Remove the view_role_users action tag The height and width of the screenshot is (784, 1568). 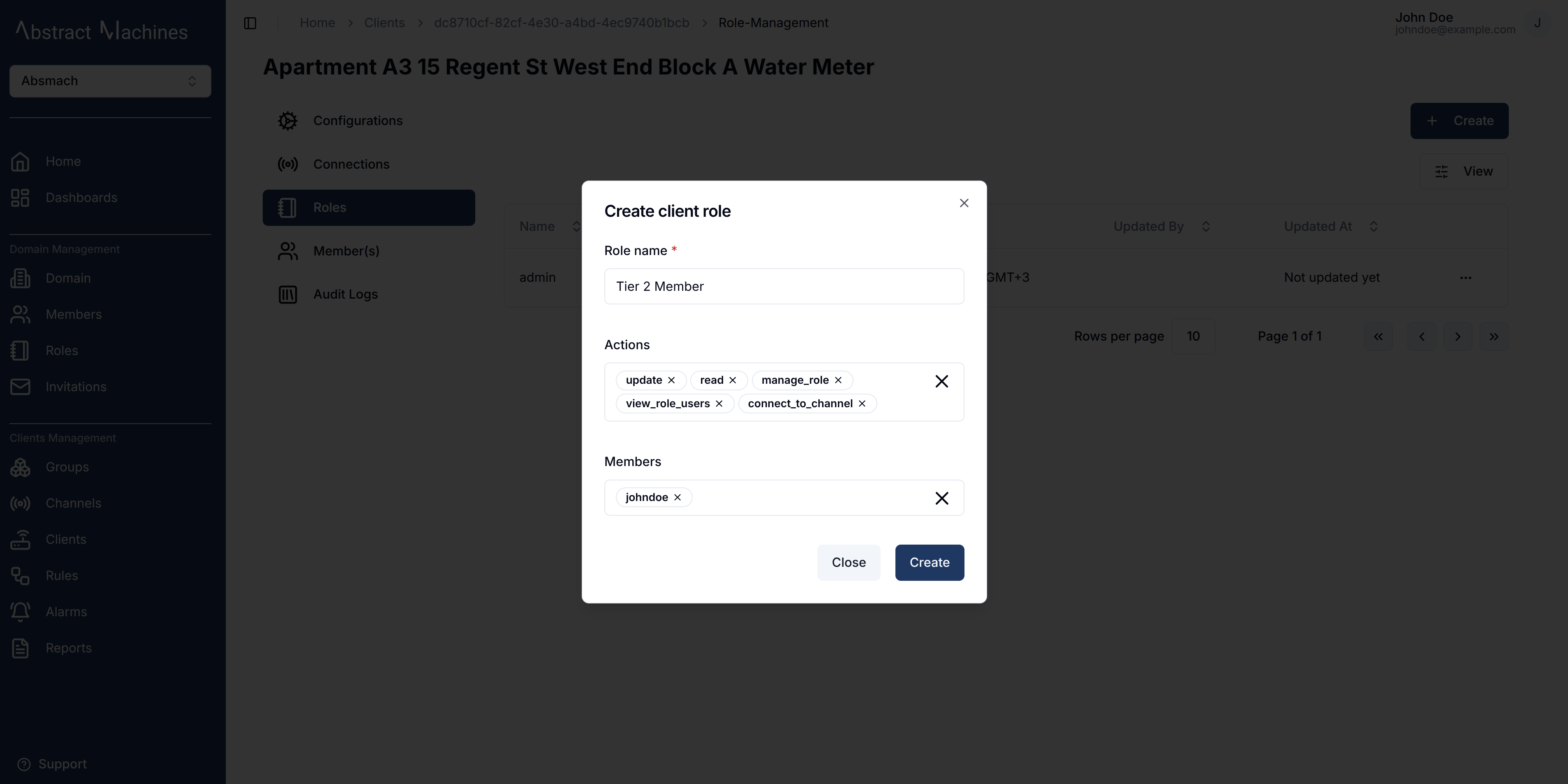click(719, 403)
